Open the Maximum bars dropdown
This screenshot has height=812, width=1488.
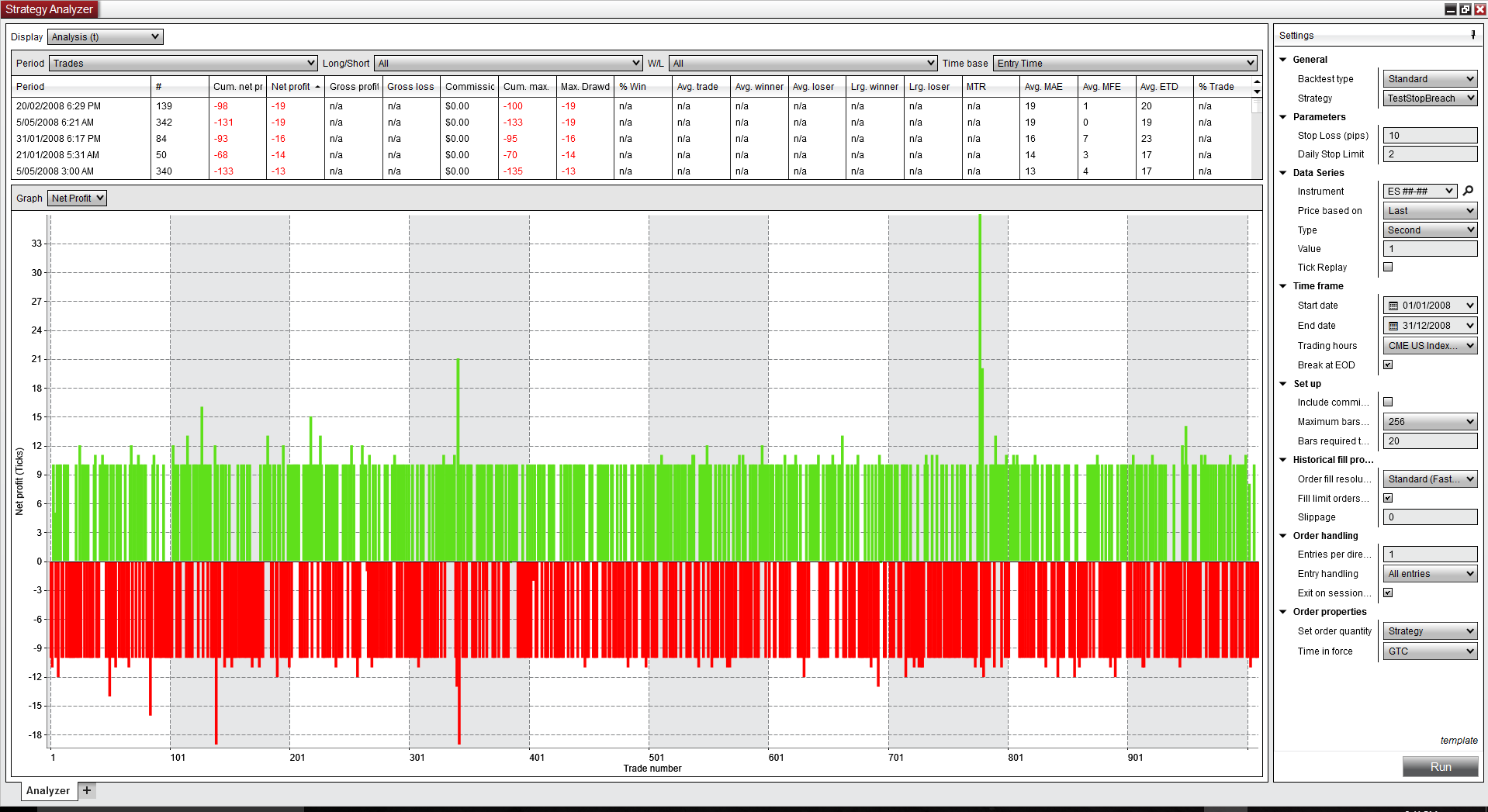[1431, 422]
